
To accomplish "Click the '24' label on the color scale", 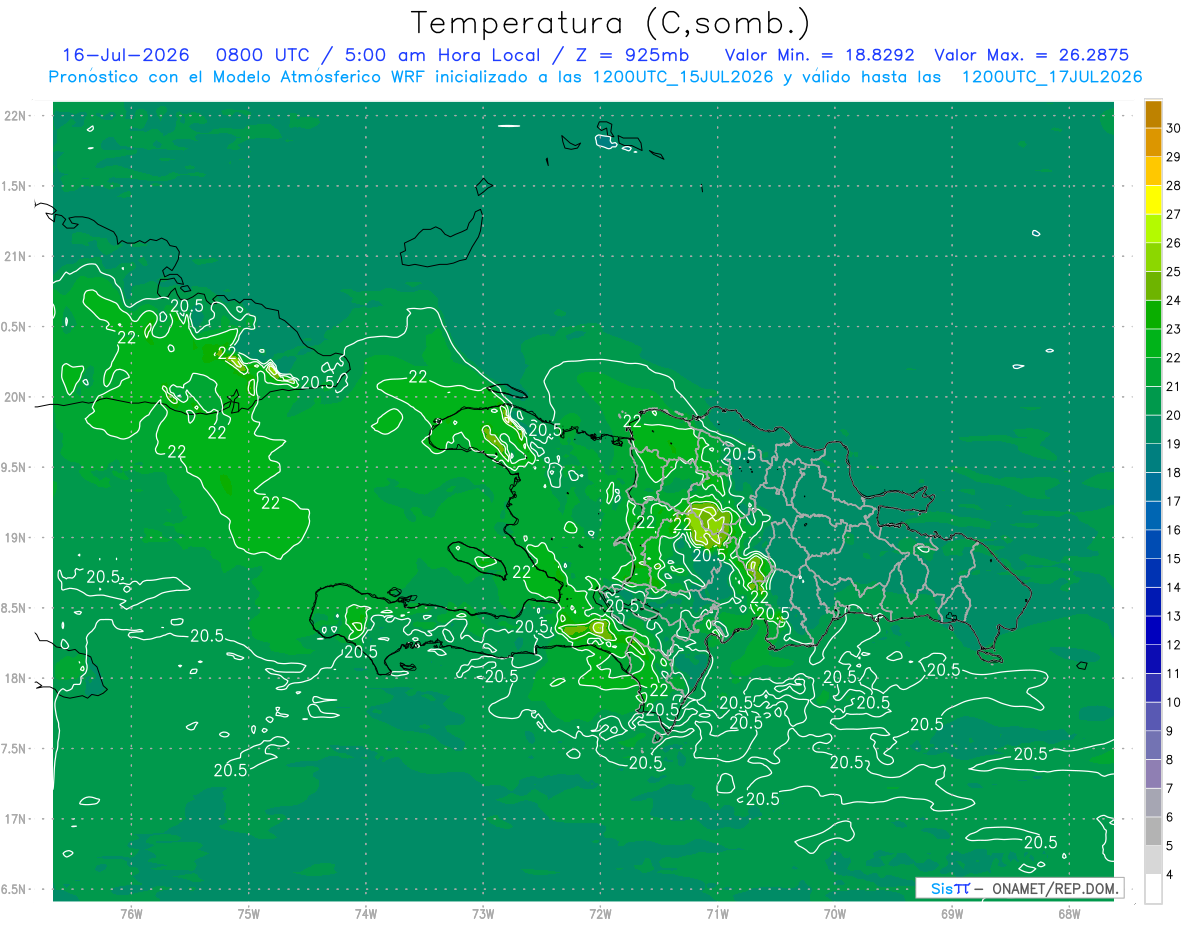I will point(1173,300).
